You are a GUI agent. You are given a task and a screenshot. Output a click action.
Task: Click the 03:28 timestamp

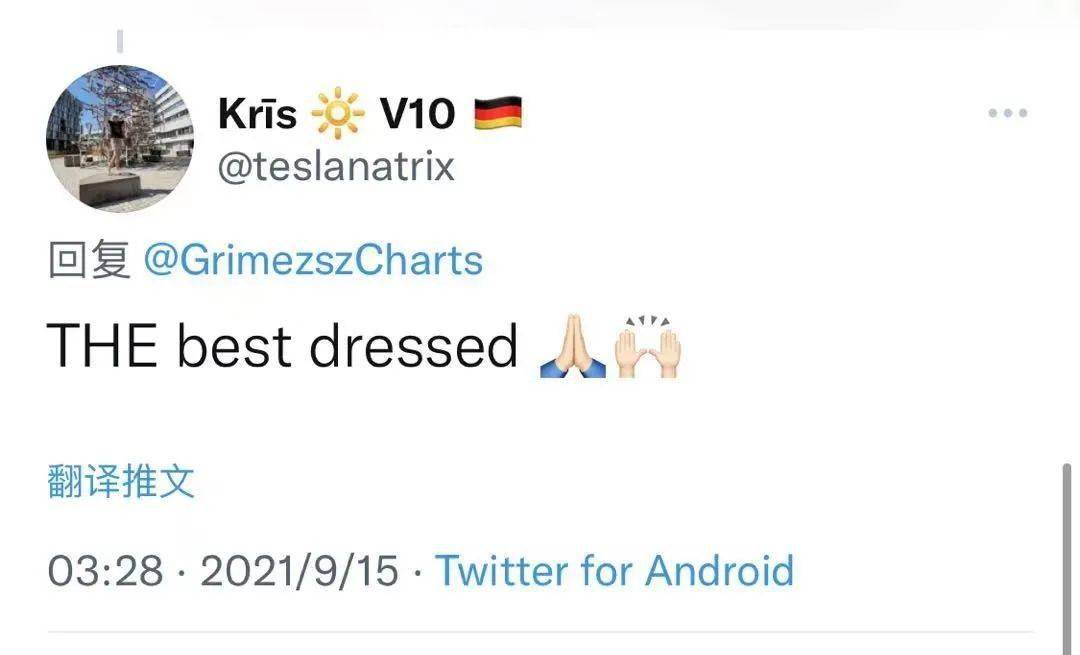tap(105, 571)
